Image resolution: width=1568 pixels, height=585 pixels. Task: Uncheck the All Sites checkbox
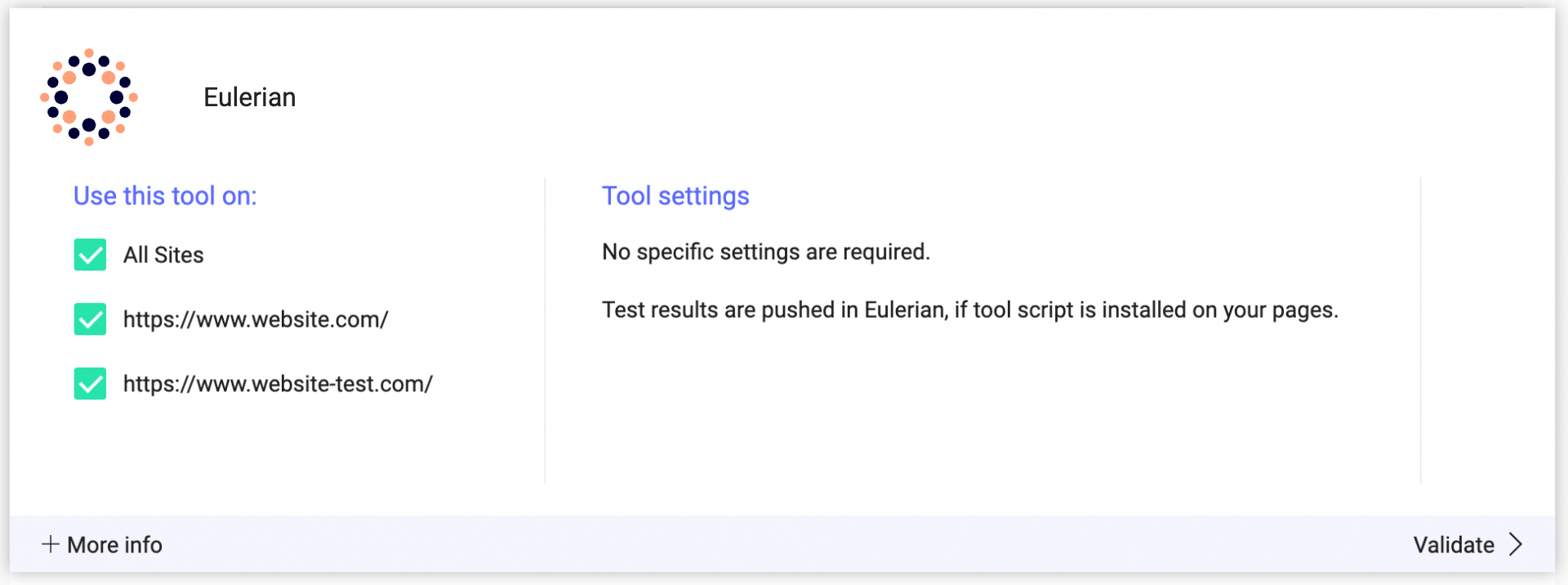click(x=90, y=255)
